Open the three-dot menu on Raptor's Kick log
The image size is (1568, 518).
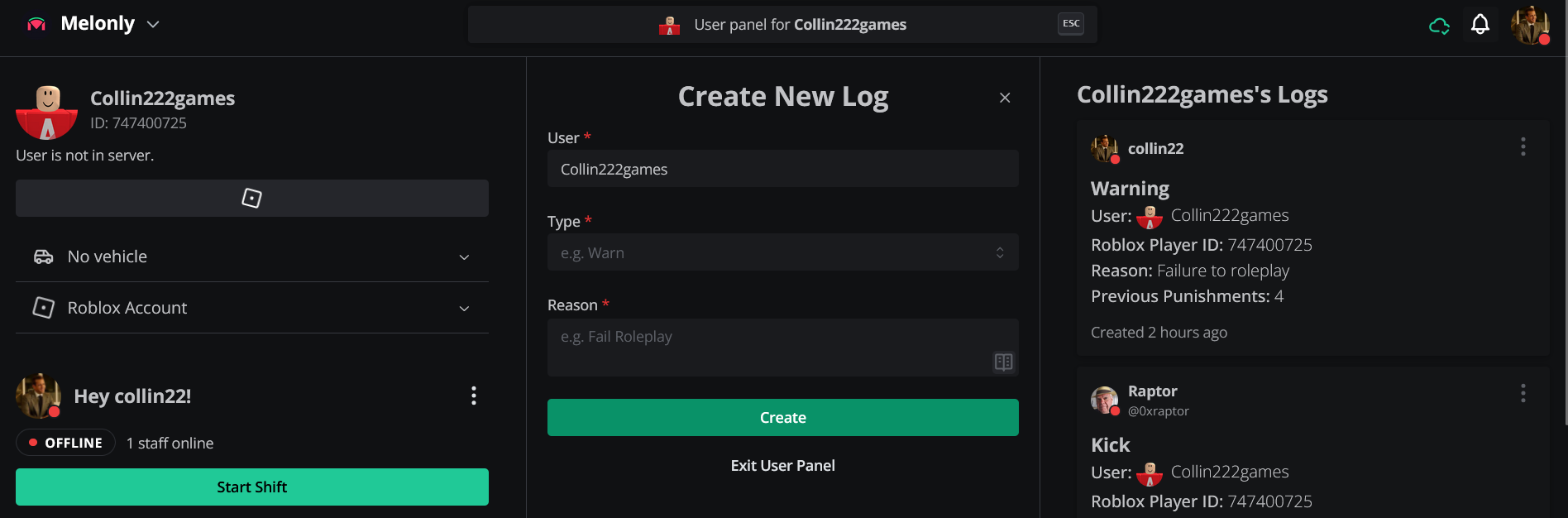point(1523,393)
